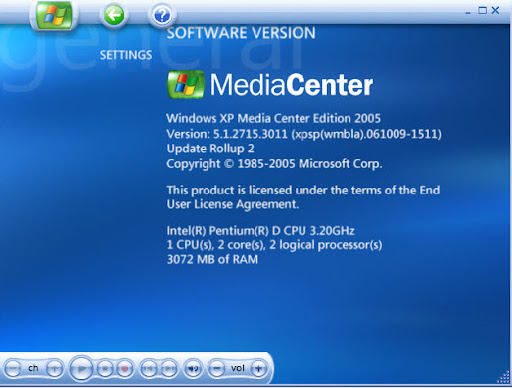Click the Update Rollup 2 line
The width and height of the screenshot is (512, 388).
pos(210,149)
